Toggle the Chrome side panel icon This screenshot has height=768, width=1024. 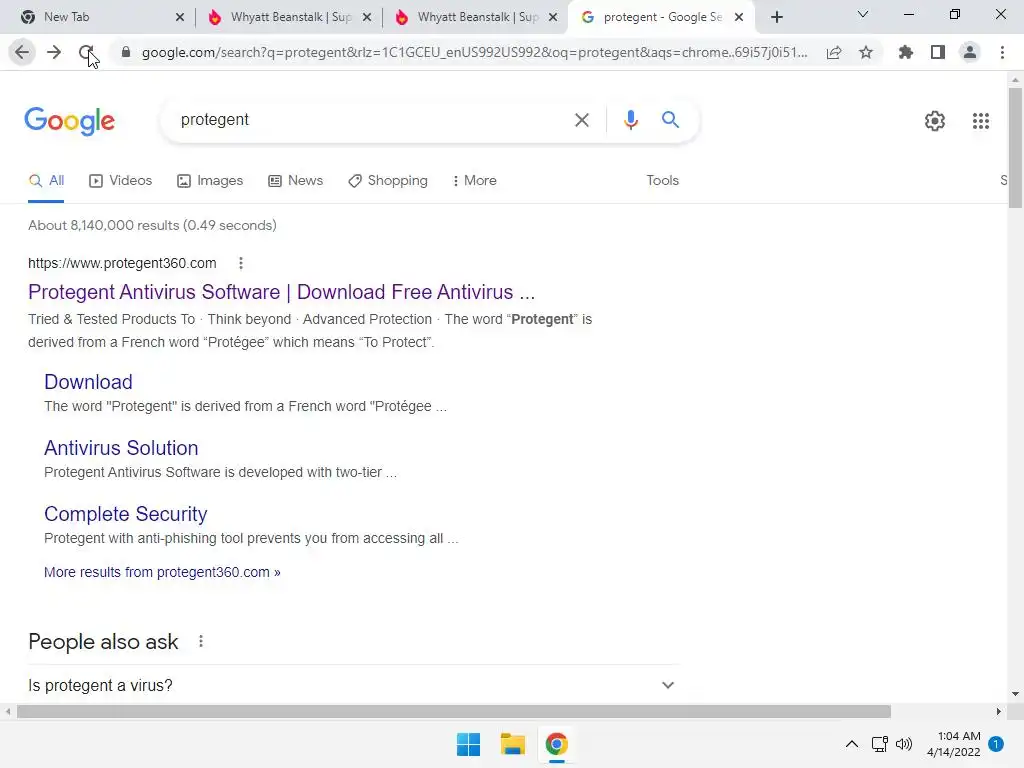(938, 52)
